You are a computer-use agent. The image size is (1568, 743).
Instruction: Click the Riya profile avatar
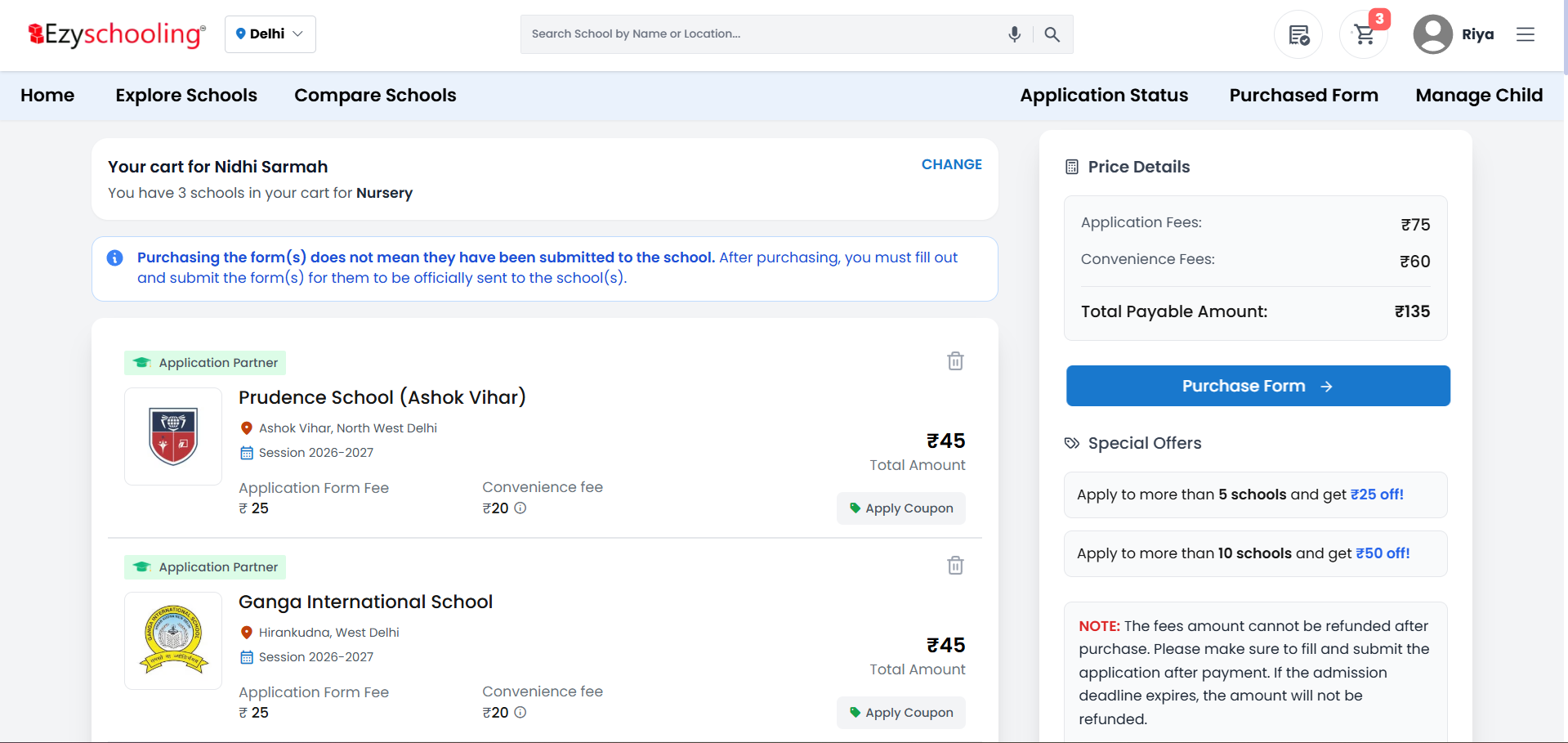(1432, 34)
